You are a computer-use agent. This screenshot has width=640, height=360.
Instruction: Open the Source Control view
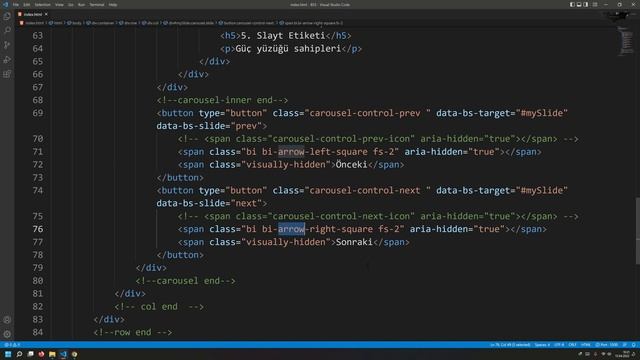coord(7,45)
